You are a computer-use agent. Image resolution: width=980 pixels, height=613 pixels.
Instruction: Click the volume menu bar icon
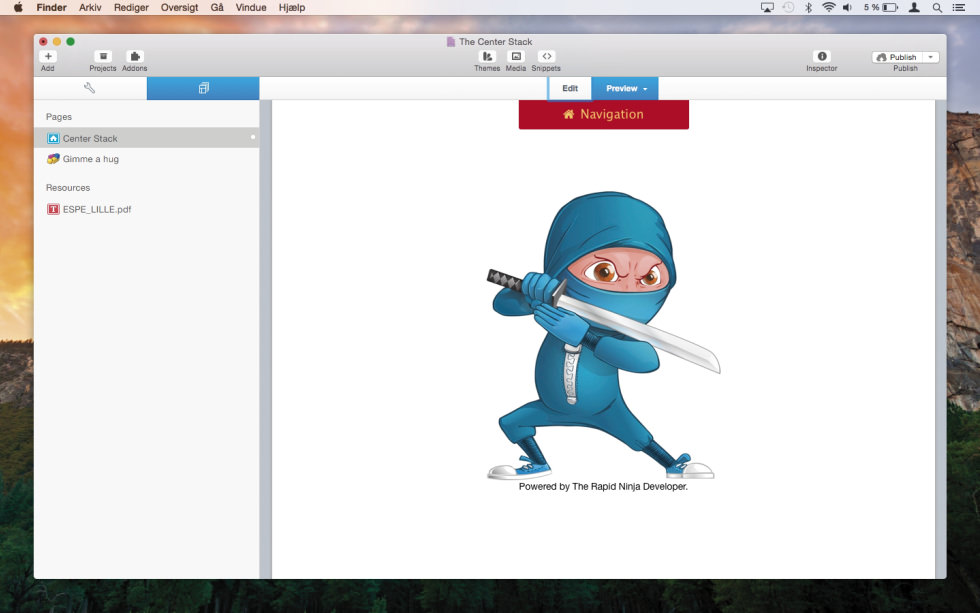point(848,7)
